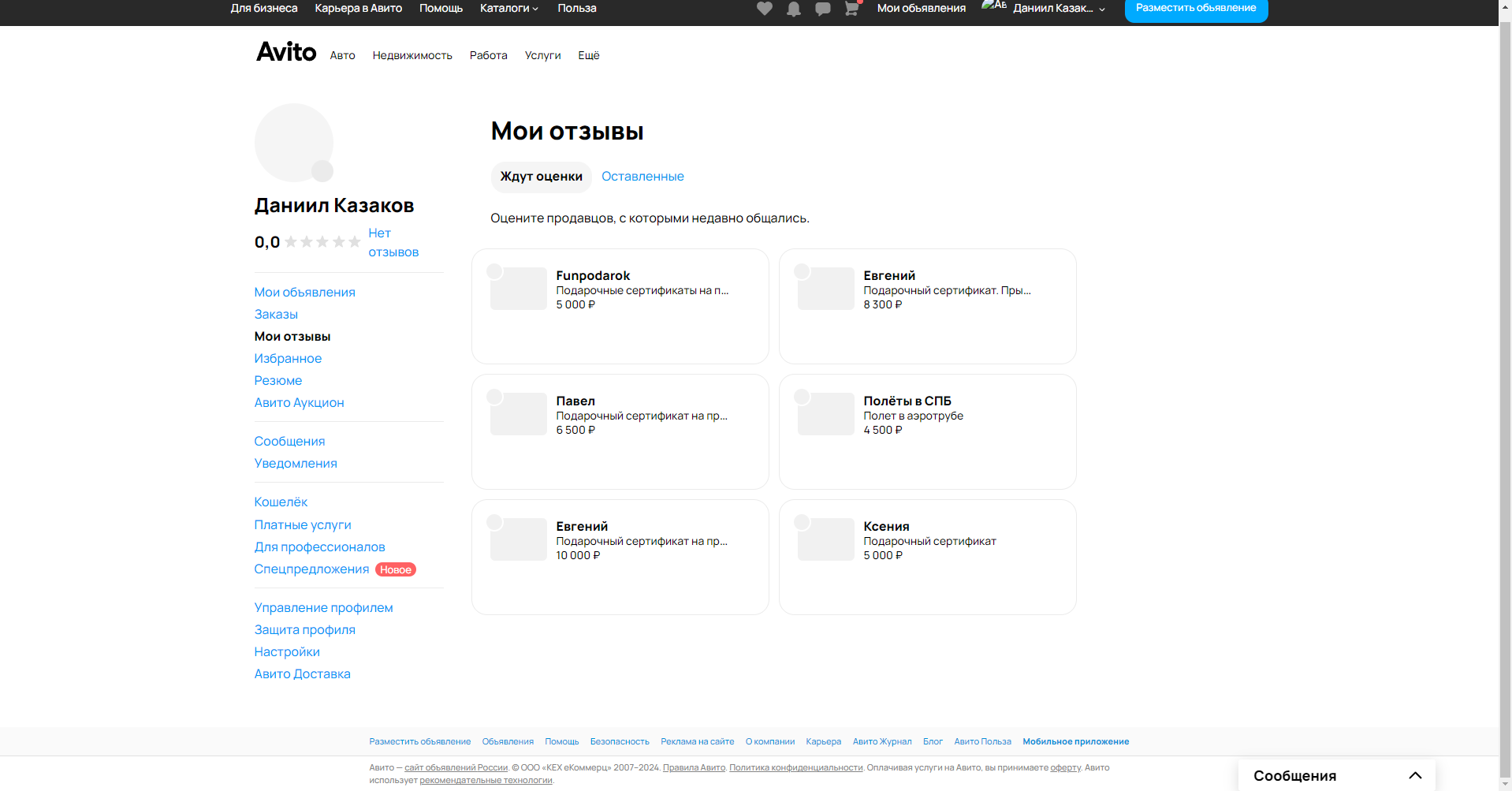Open Карьера в Авито link
This screenshot has width=1512, height=791.
tap(359, 9)
